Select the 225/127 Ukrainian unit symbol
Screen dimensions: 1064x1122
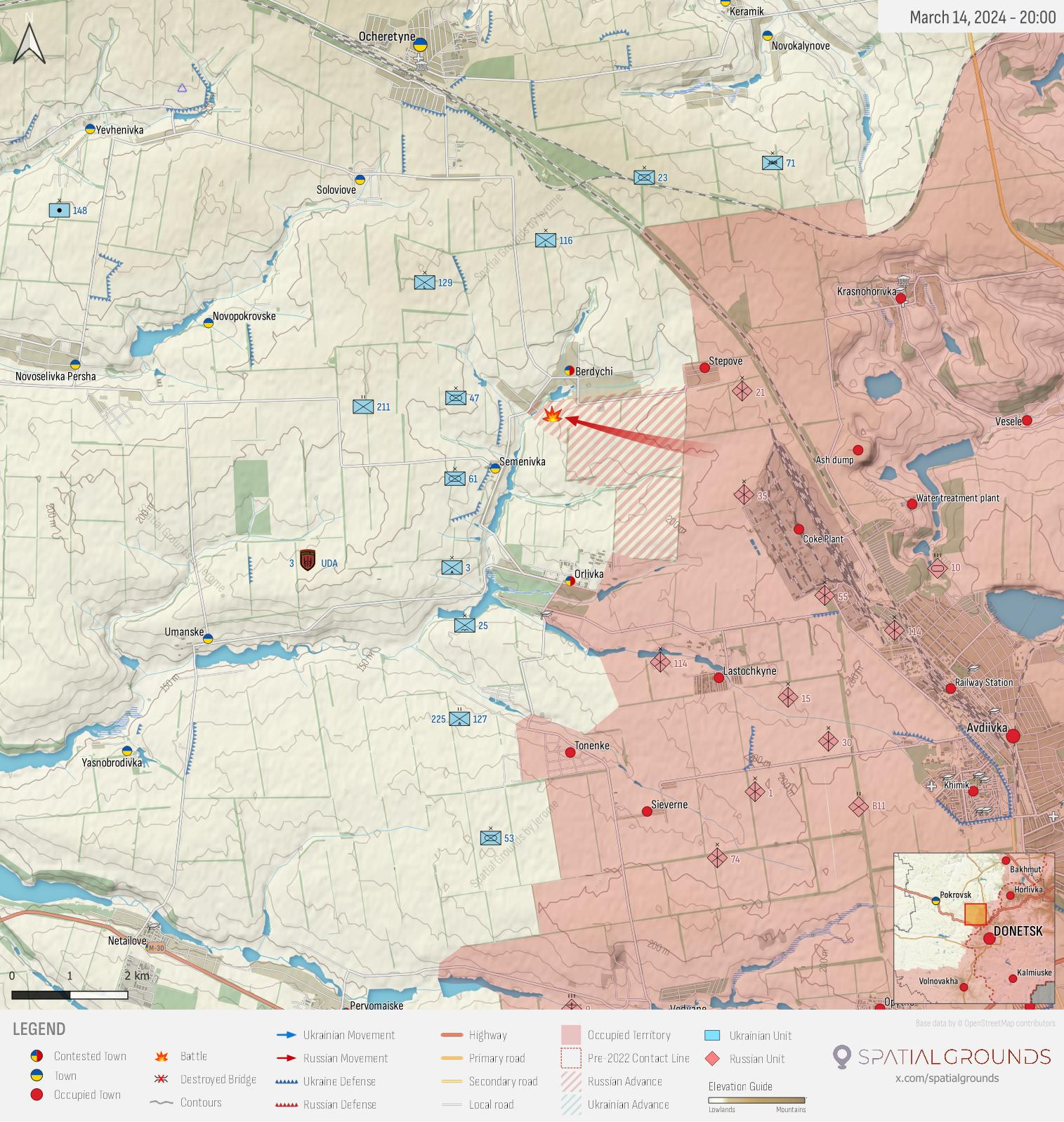pos(459,719)
